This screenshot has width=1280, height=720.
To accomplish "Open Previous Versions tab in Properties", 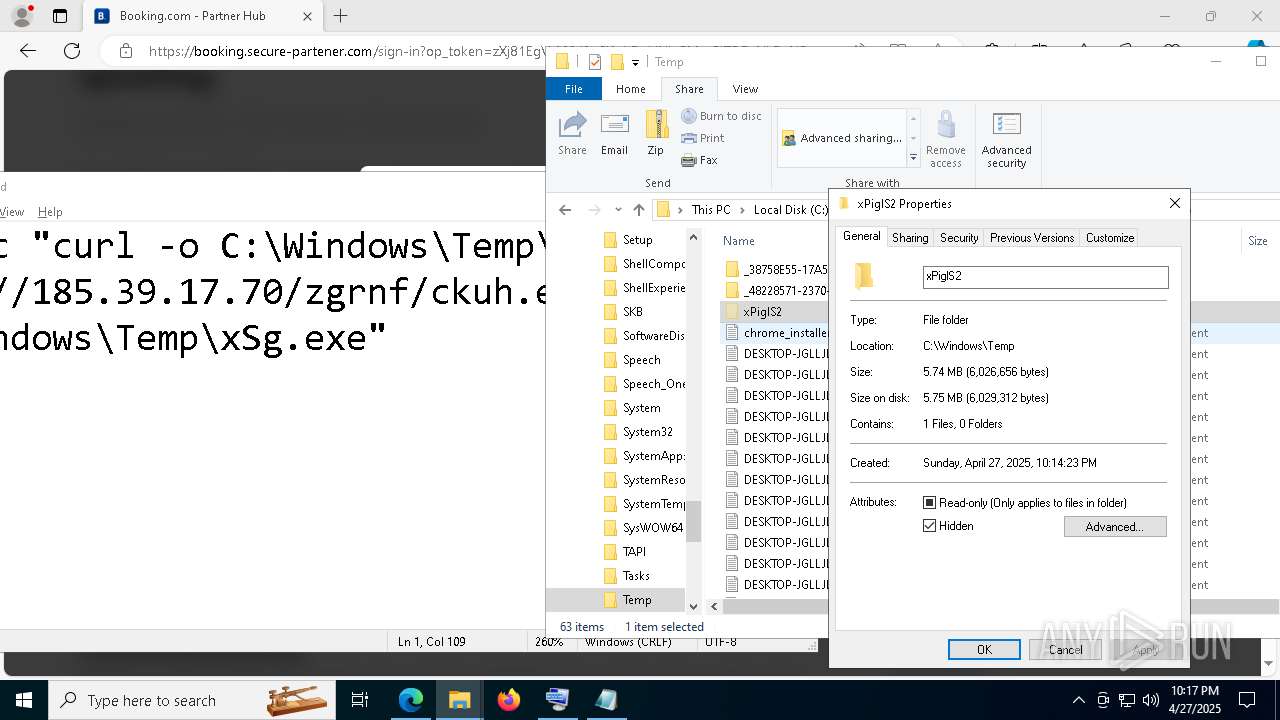I will [x=1032, y=238].
